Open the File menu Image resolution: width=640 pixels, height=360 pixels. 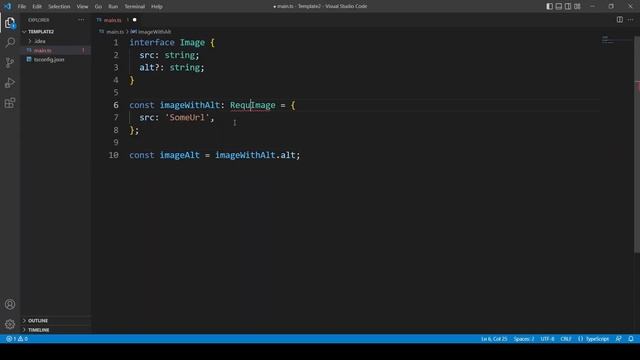coord(22,7)
